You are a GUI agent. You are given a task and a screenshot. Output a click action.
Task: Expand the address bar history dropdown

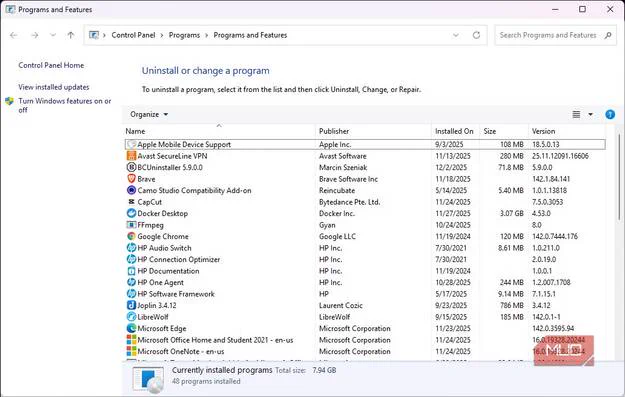coord(456,35)
